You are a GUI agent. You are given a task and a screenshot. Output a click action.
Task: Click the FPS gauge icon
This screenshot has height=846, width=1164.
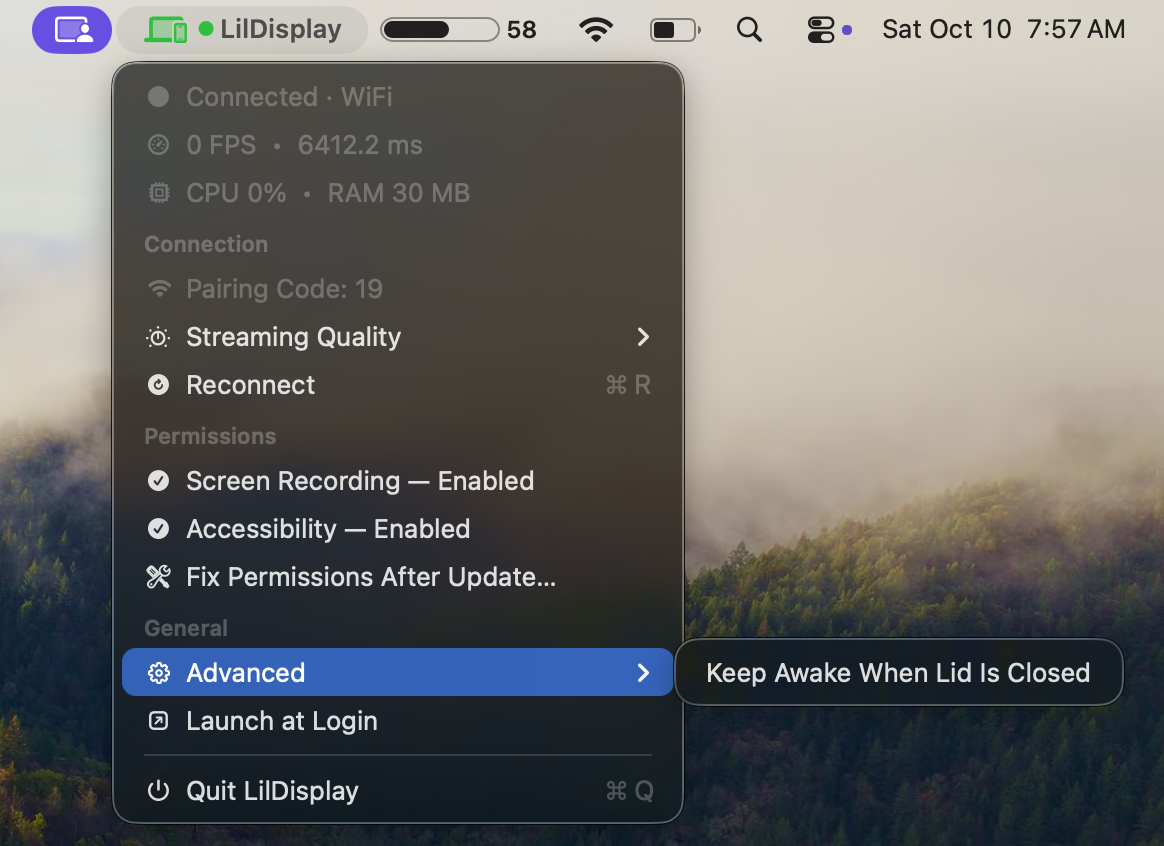pos(158,145)
